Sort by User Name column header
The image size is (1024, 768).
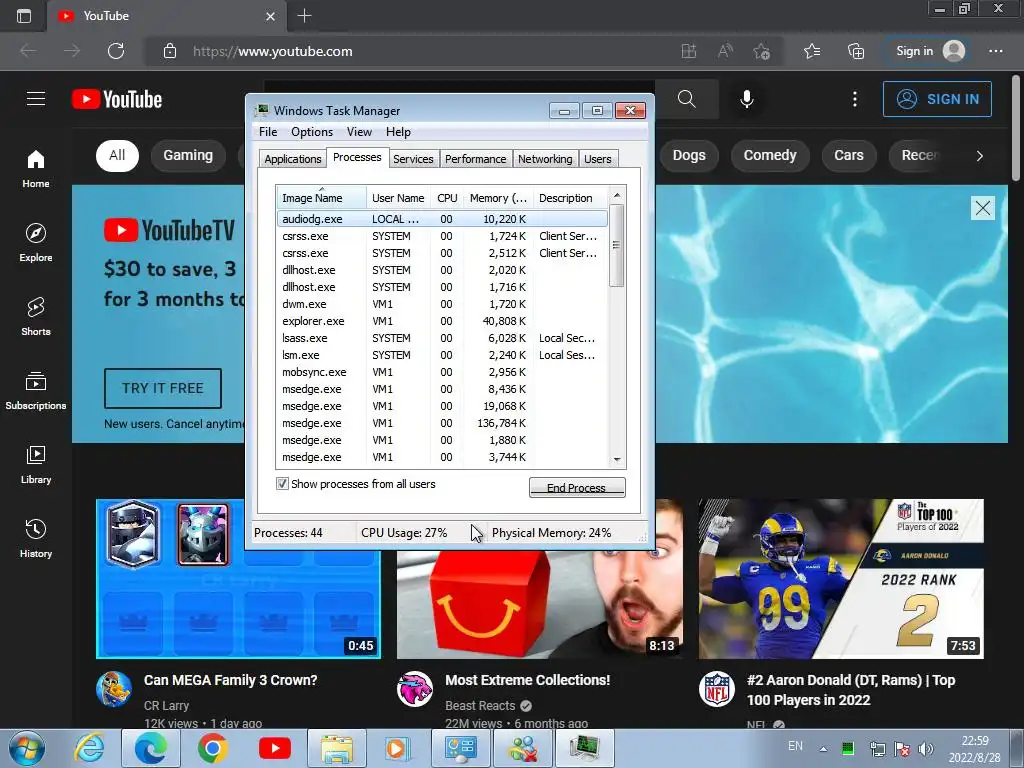click(x=398, y=198)
